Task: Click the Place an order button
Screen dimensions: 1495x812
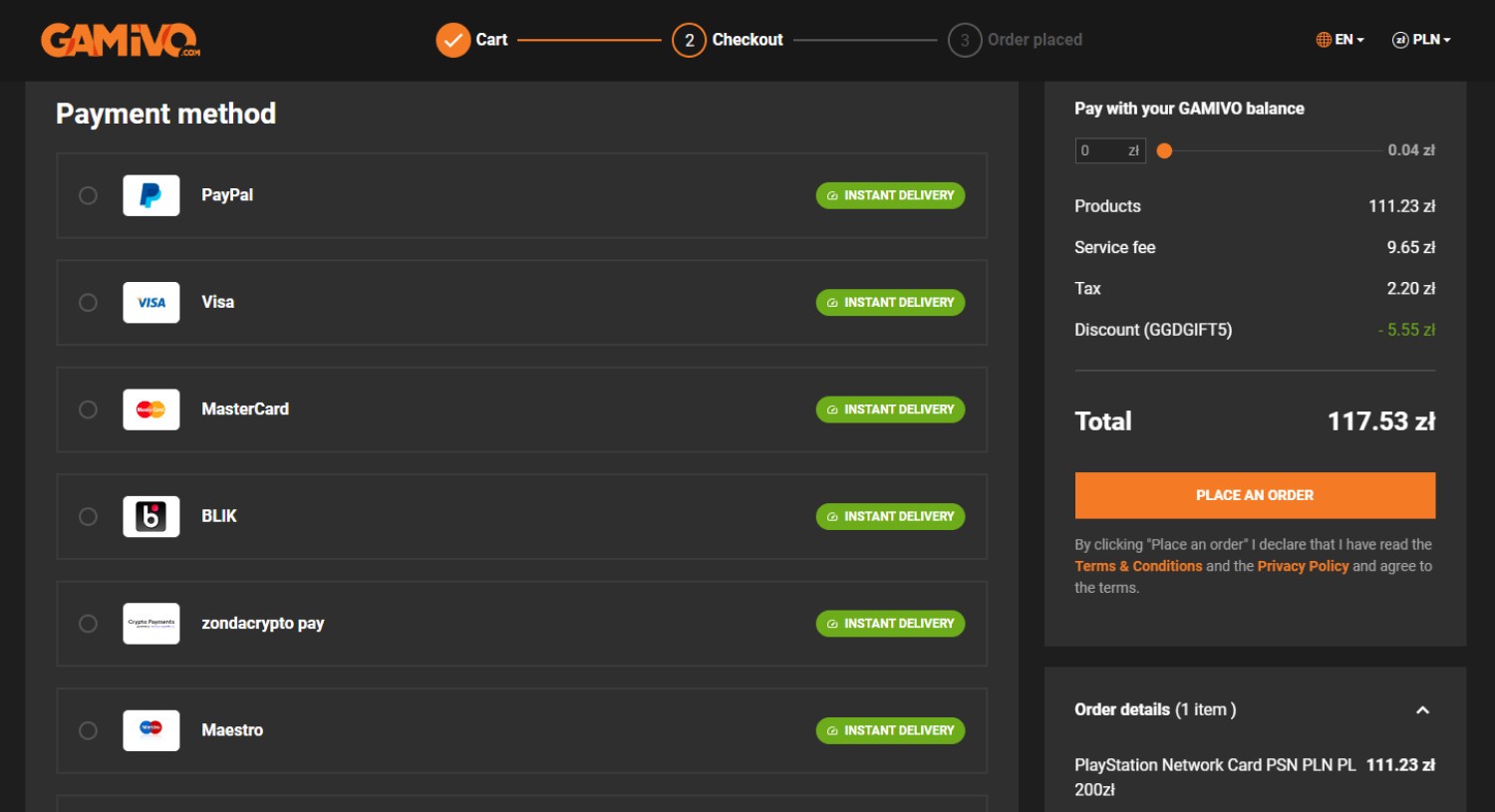Action: (x=1255, y=495)
